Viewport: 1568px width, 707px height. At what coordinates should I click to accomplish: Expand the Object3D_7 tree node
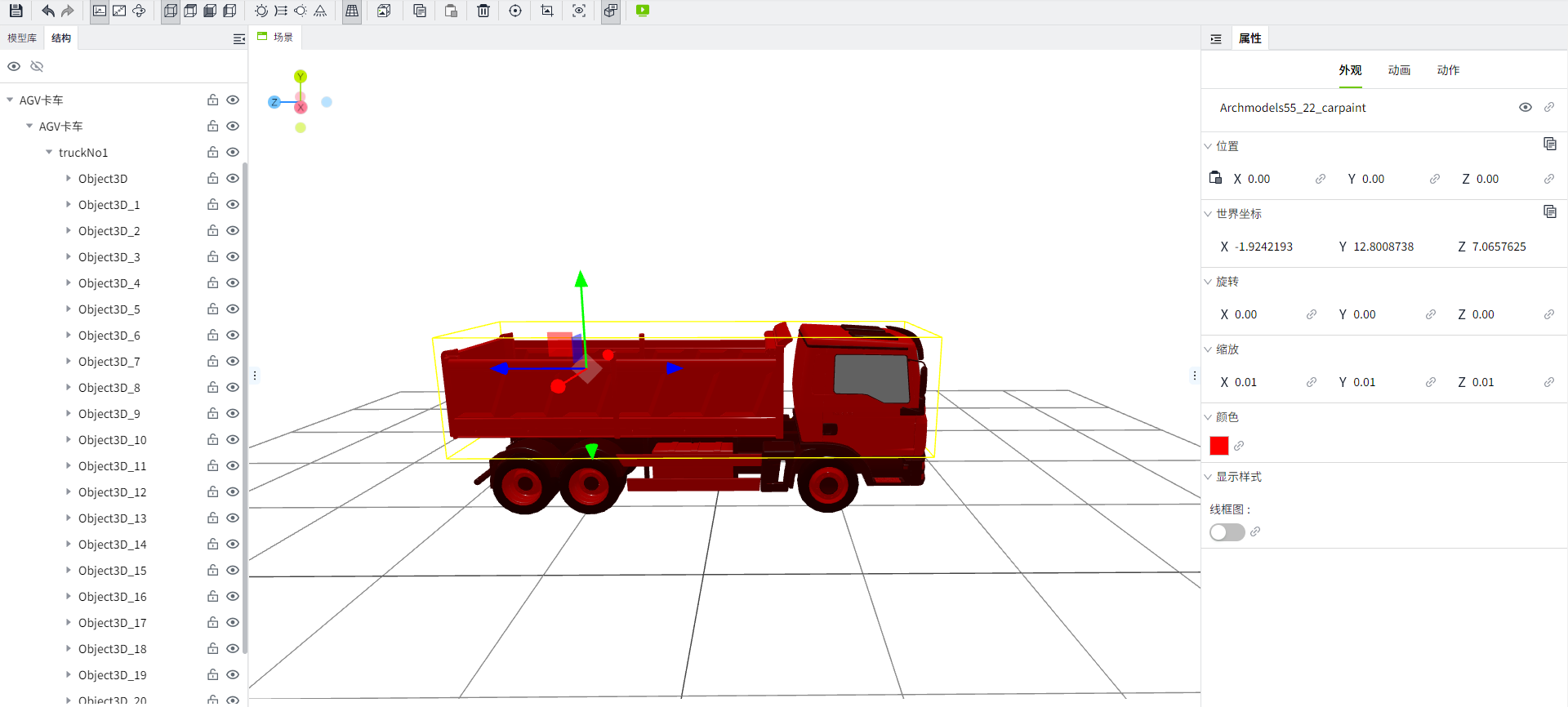pos(69,362)
